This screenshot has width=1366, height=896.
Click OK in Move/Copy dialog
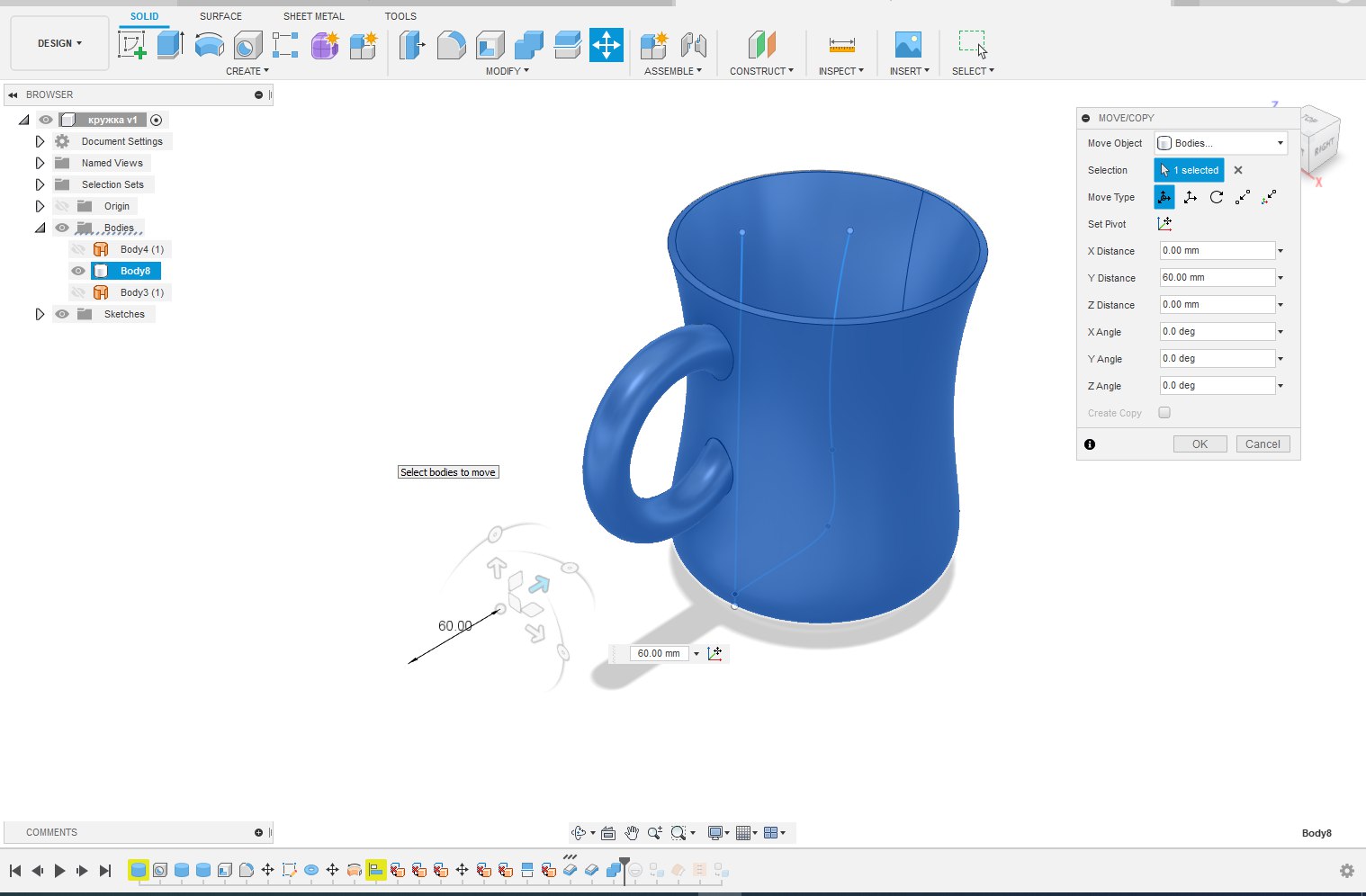[1200, 444]
